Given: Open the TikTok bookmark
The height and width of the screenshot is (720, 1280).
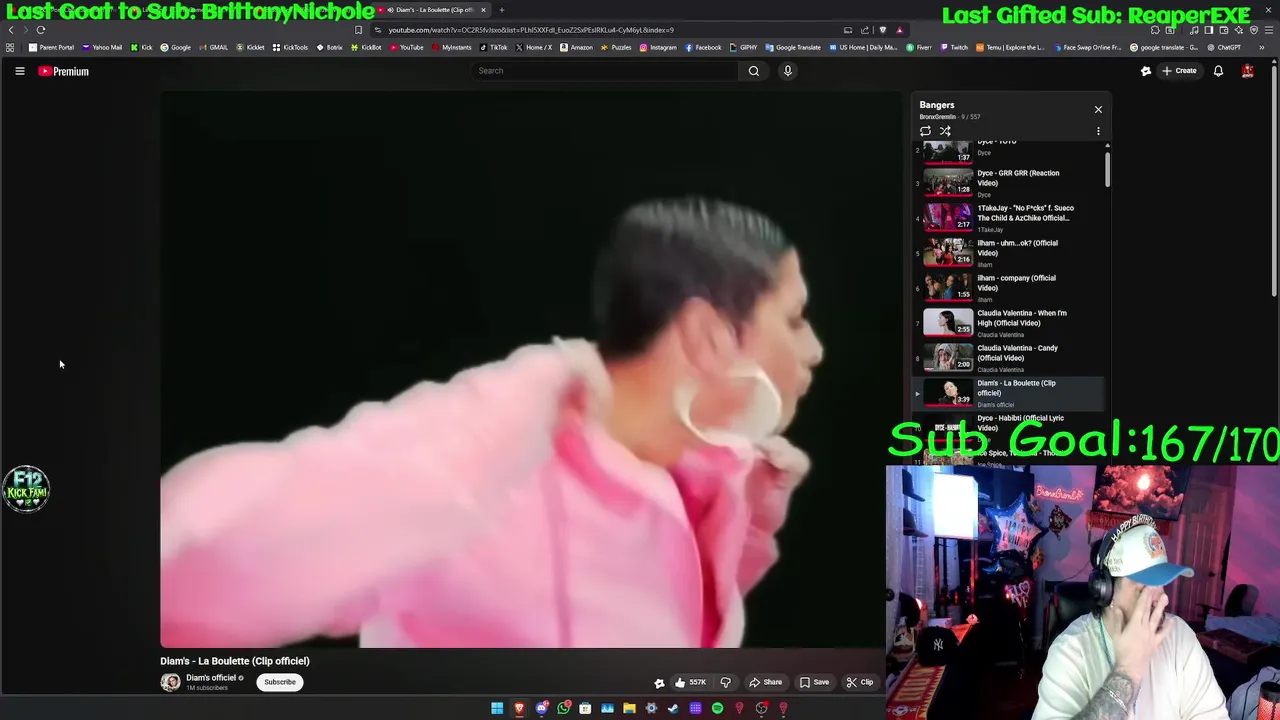Looking at the screenshot, I should [x=494, y=47].
